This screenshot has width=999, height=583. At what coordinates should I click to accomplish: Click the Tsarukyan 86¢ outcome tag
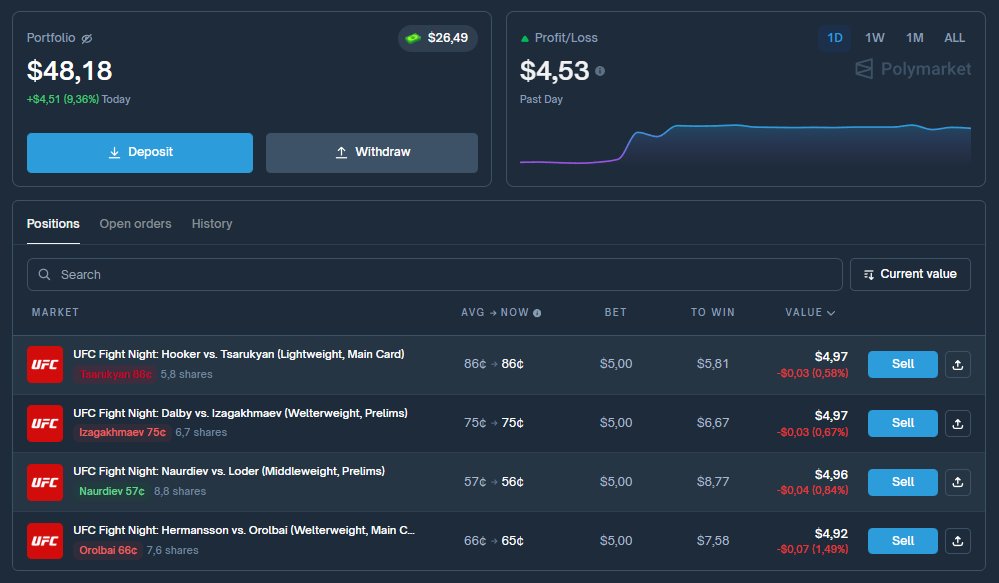point(115,375)
